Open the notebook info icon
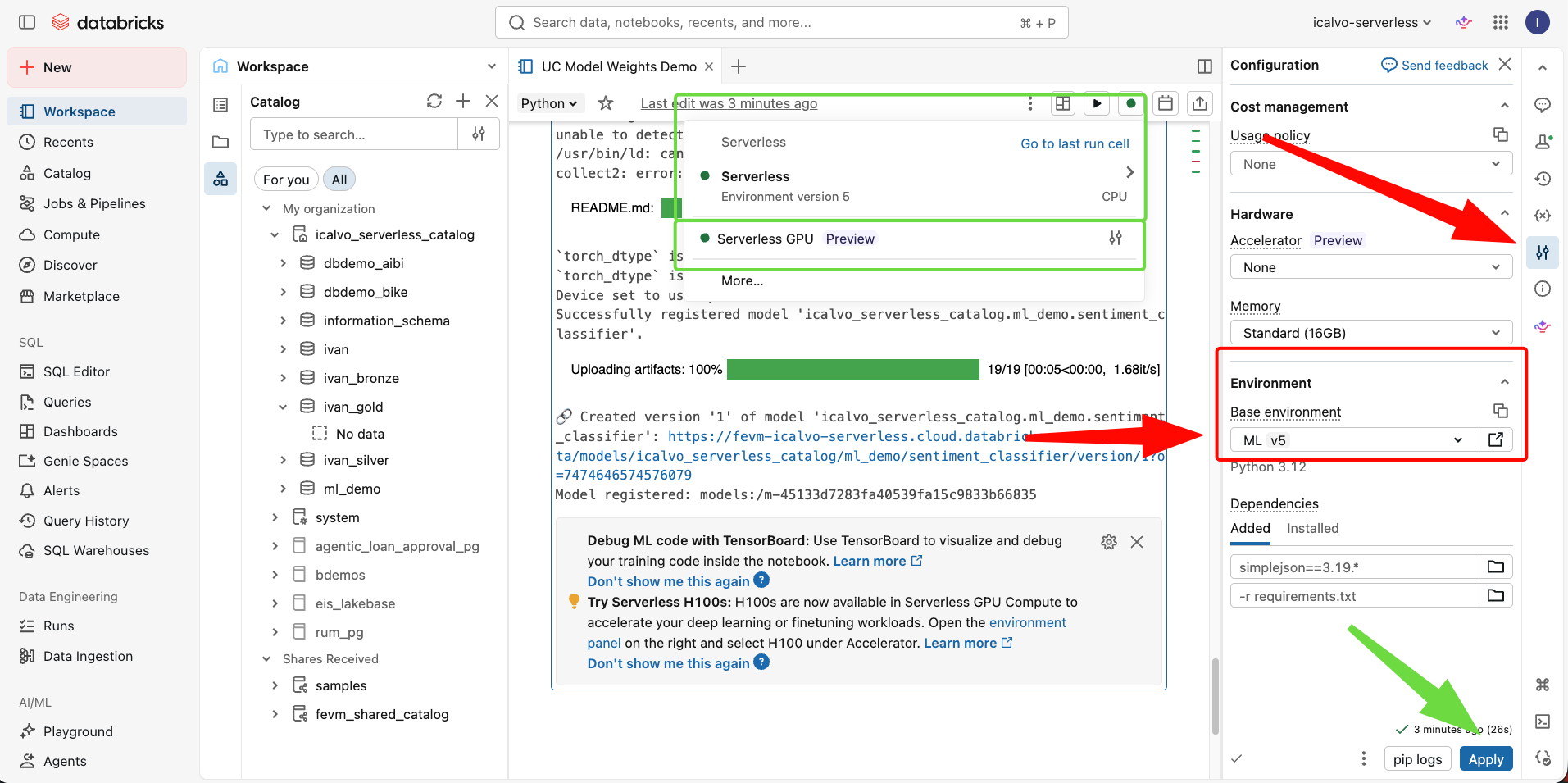 tap(1543, 289)
